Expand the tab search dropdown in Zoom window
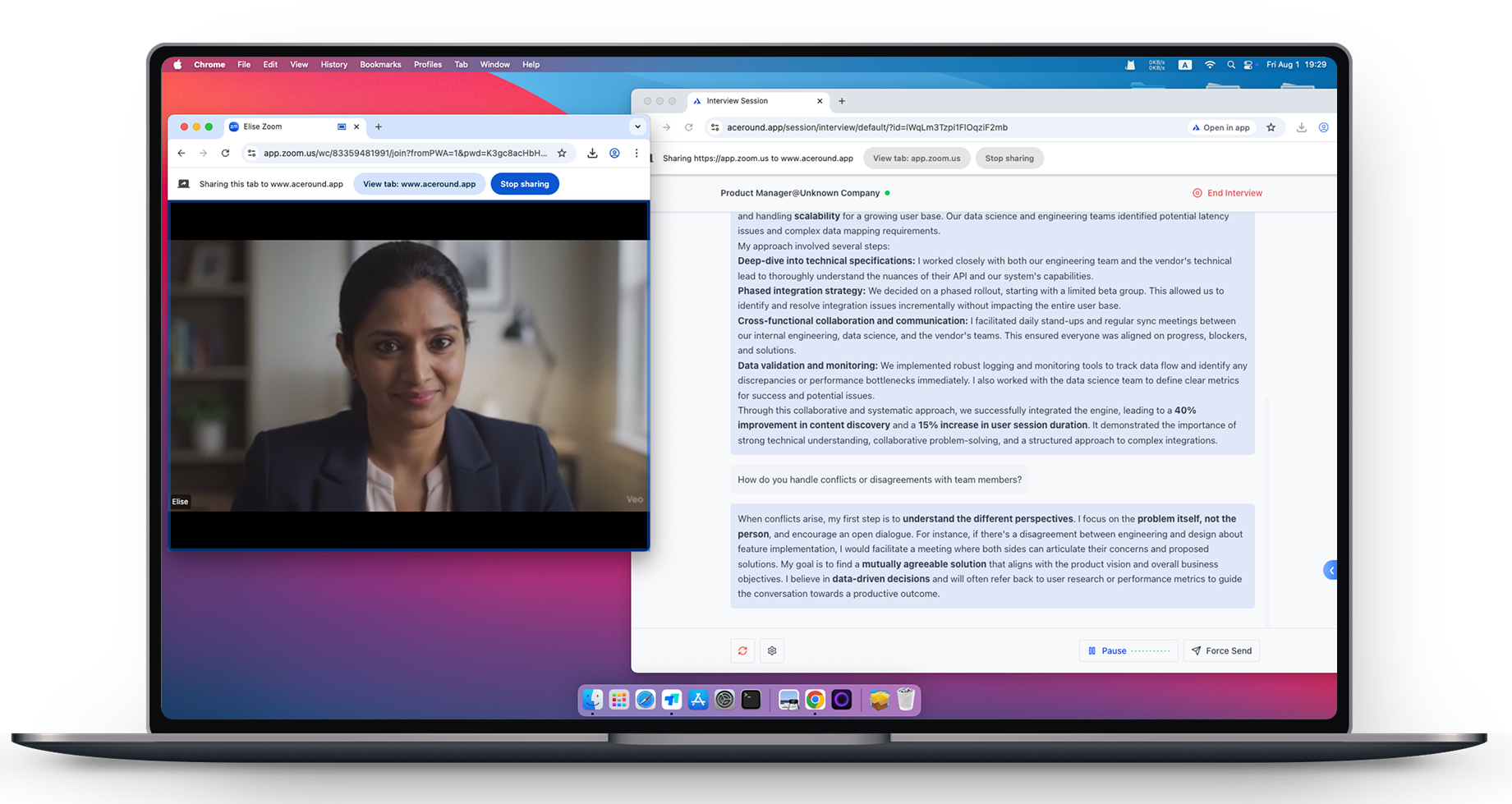 click(637, 126)
